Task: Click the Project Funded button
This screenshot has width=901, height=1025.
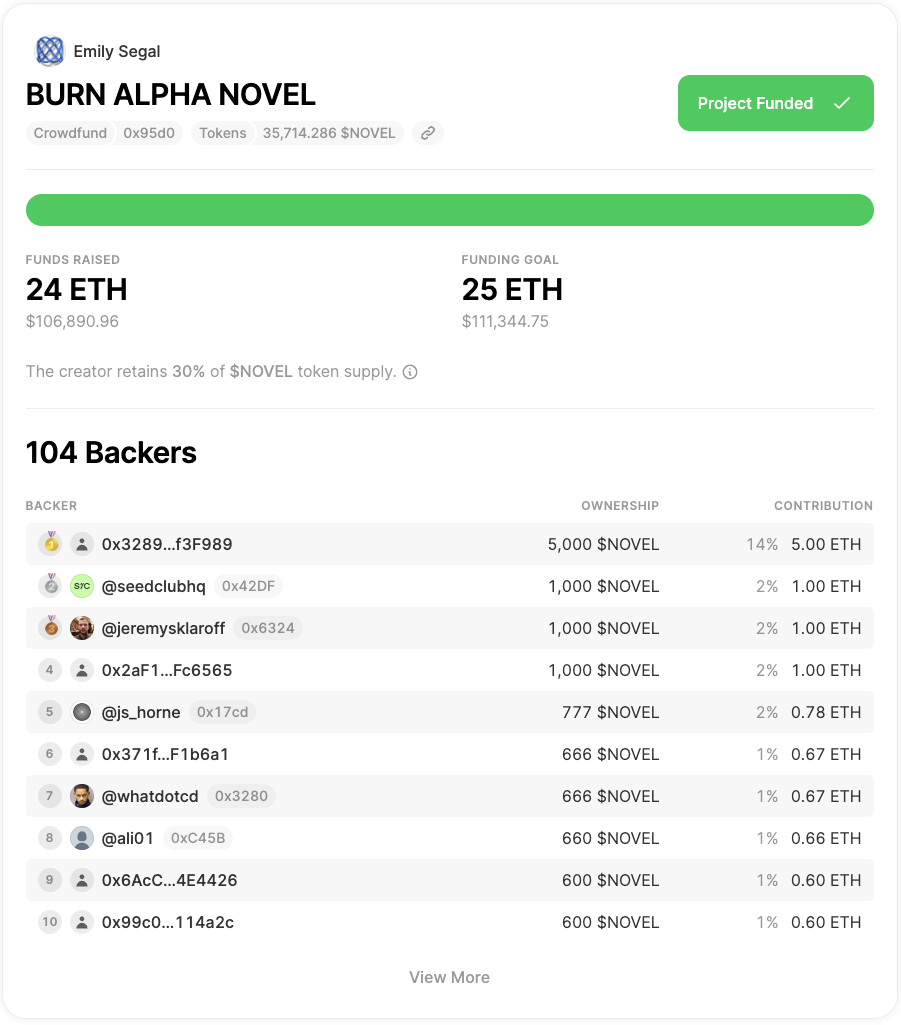Action: (x=775, y=103)
